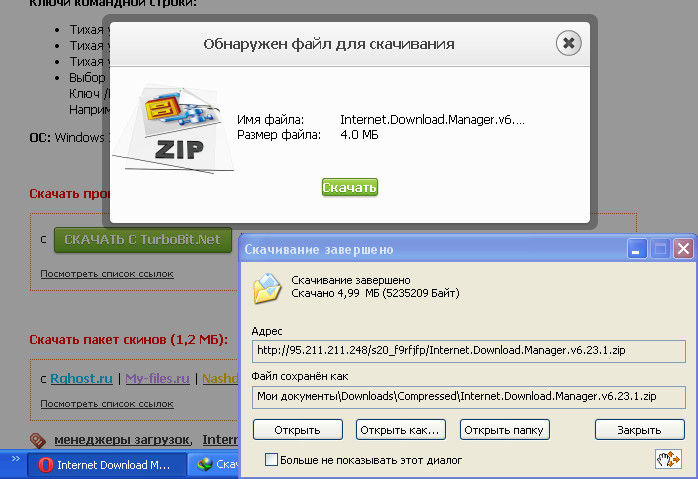
Task: Click the green Скачать button
Action: coord(349,187)
